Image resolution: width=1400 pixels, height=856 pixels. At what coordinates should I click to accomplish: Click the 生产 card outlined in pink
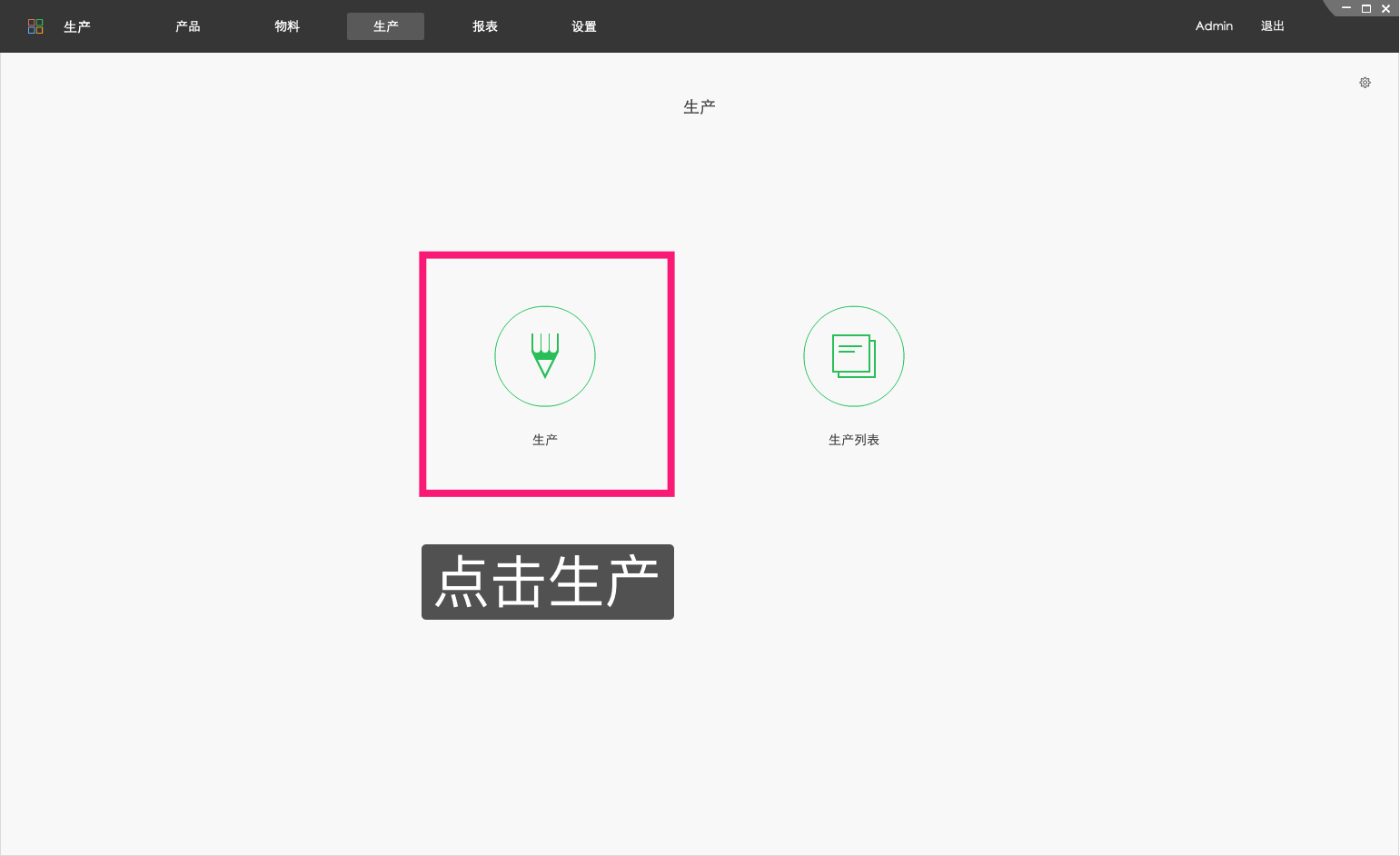(x=545, y=373)
